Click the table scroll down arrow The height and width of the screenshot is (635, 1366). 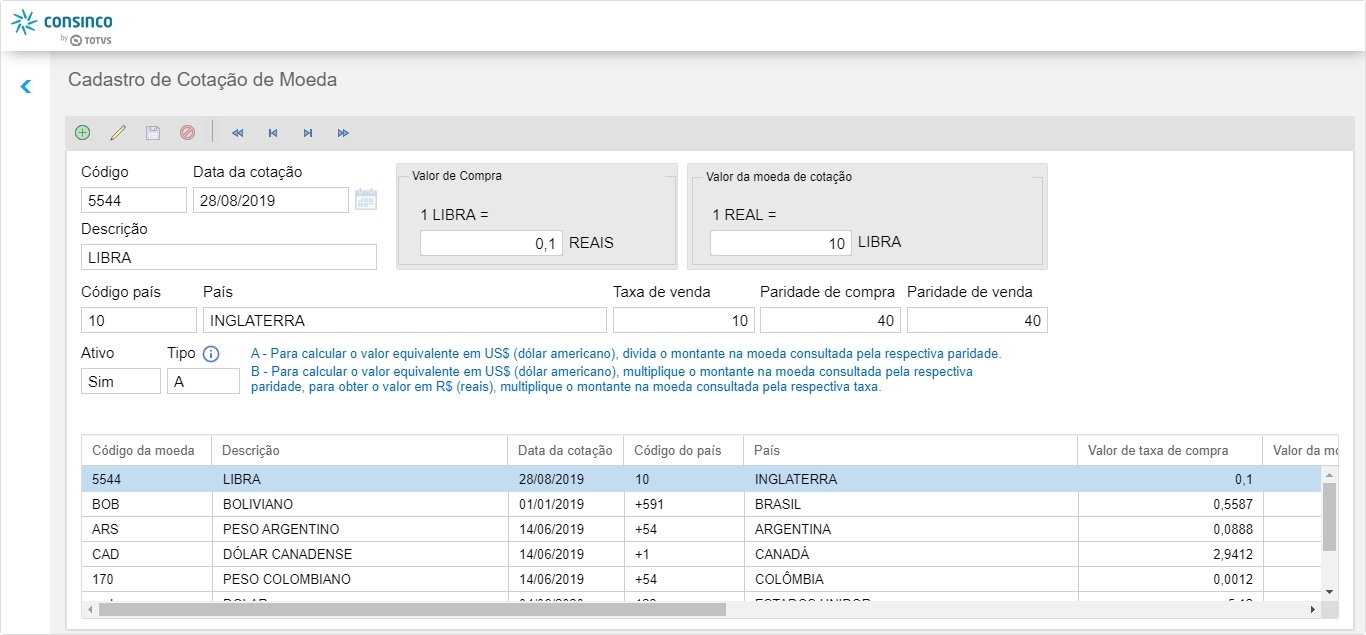pyautogui.click(x=1329, y=592)
